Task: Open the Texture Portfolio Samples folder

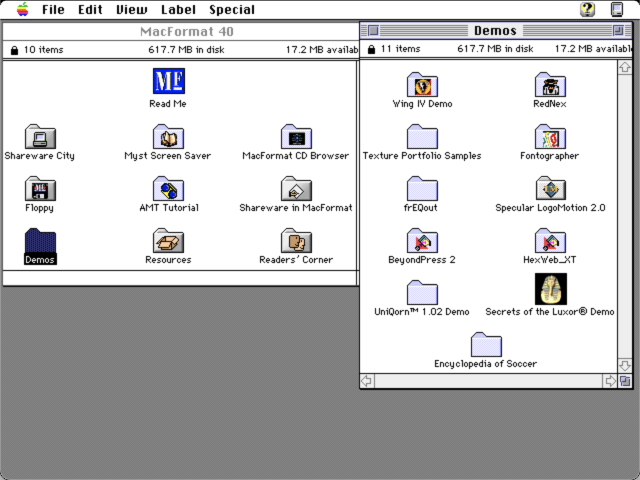Action: (422, 137)
